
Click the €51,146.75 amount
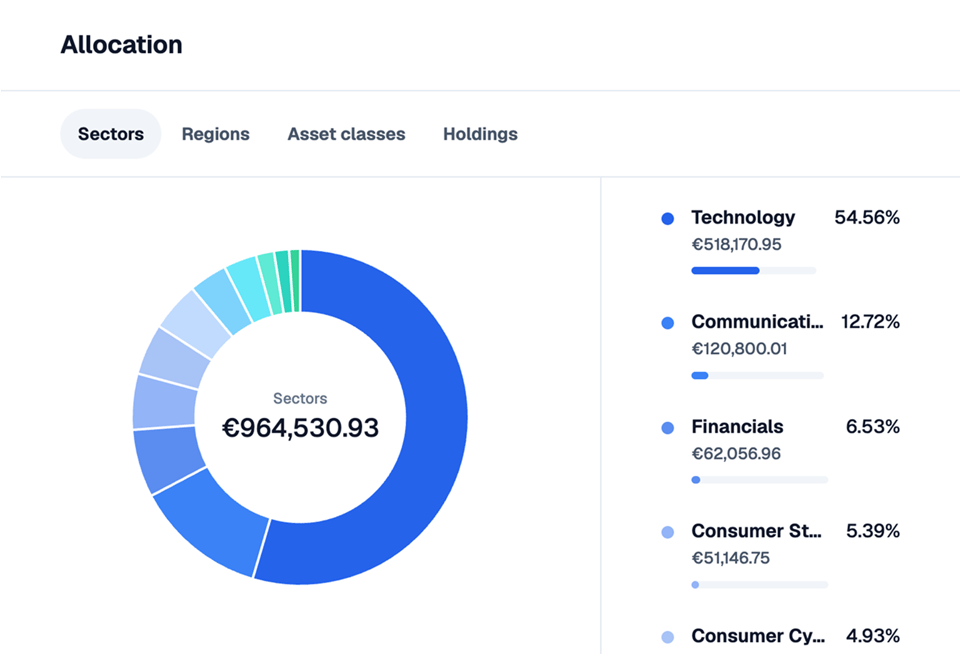(x=731, y=558)
